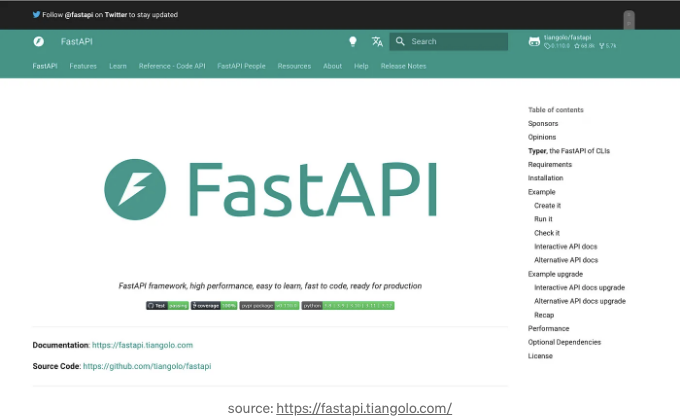Jump to Example upgrade section
Viewport: 680px width, 418px height.
[556, 274]
